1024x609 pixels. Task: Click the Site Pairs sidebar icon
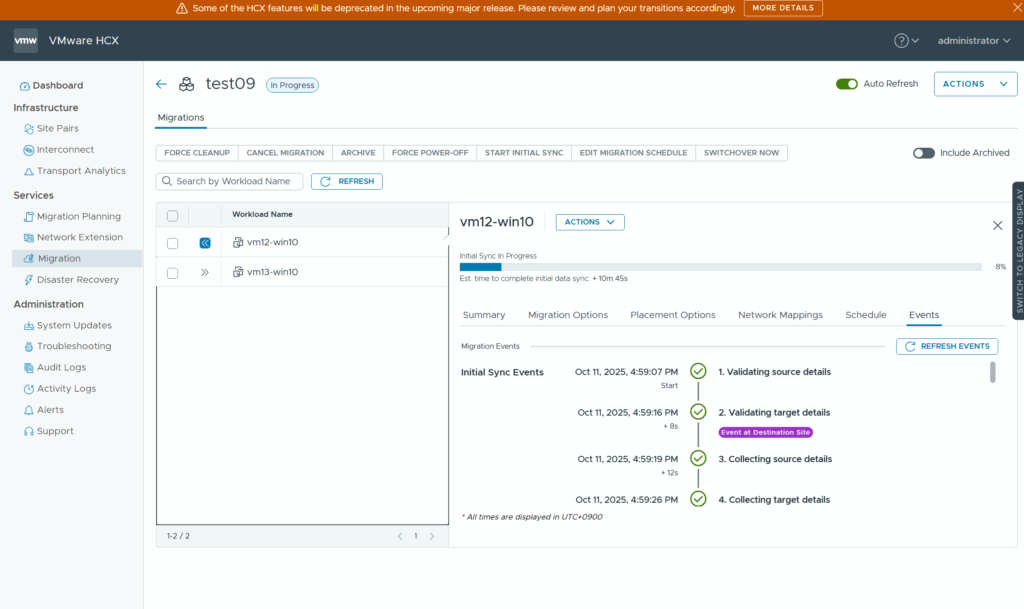click(x=29, y=129)
